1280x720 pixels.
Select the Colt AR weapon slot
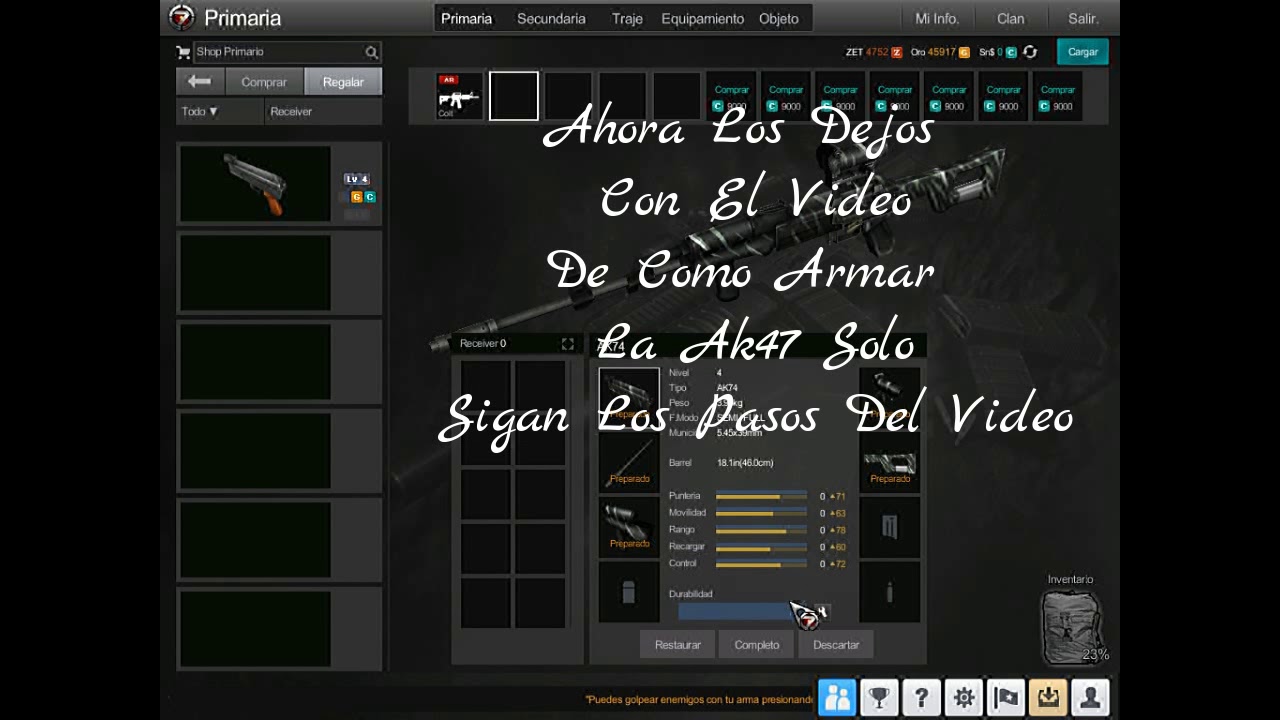(459, 96)
